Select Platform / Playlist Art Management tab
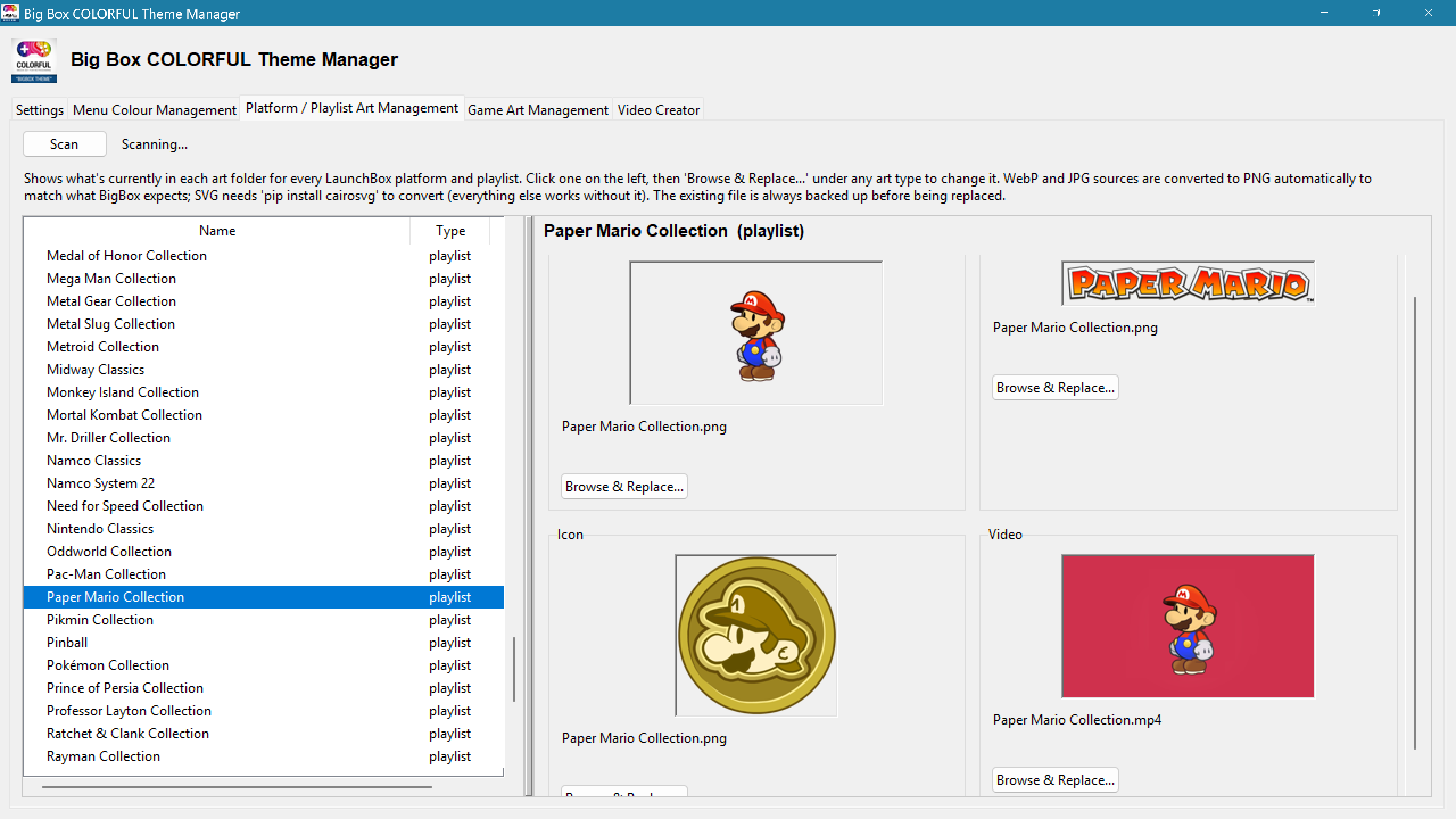 click(351, 108)
